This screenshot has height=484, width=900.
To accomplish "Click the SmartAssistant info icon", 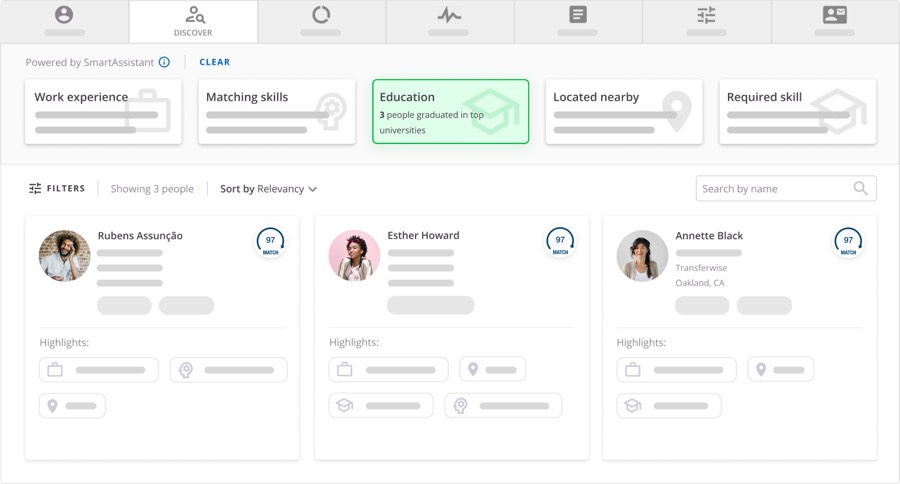I will tap(164, 62).
